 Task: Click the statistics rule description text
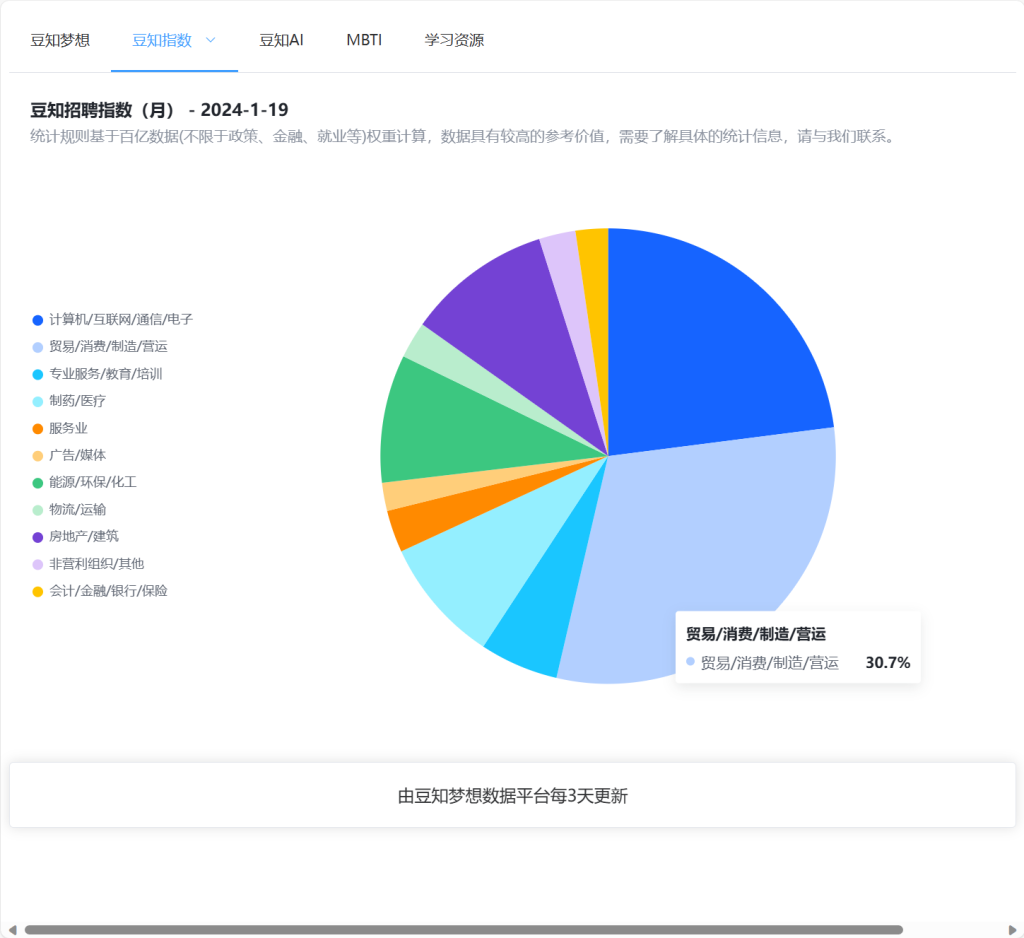coord(464,137)
